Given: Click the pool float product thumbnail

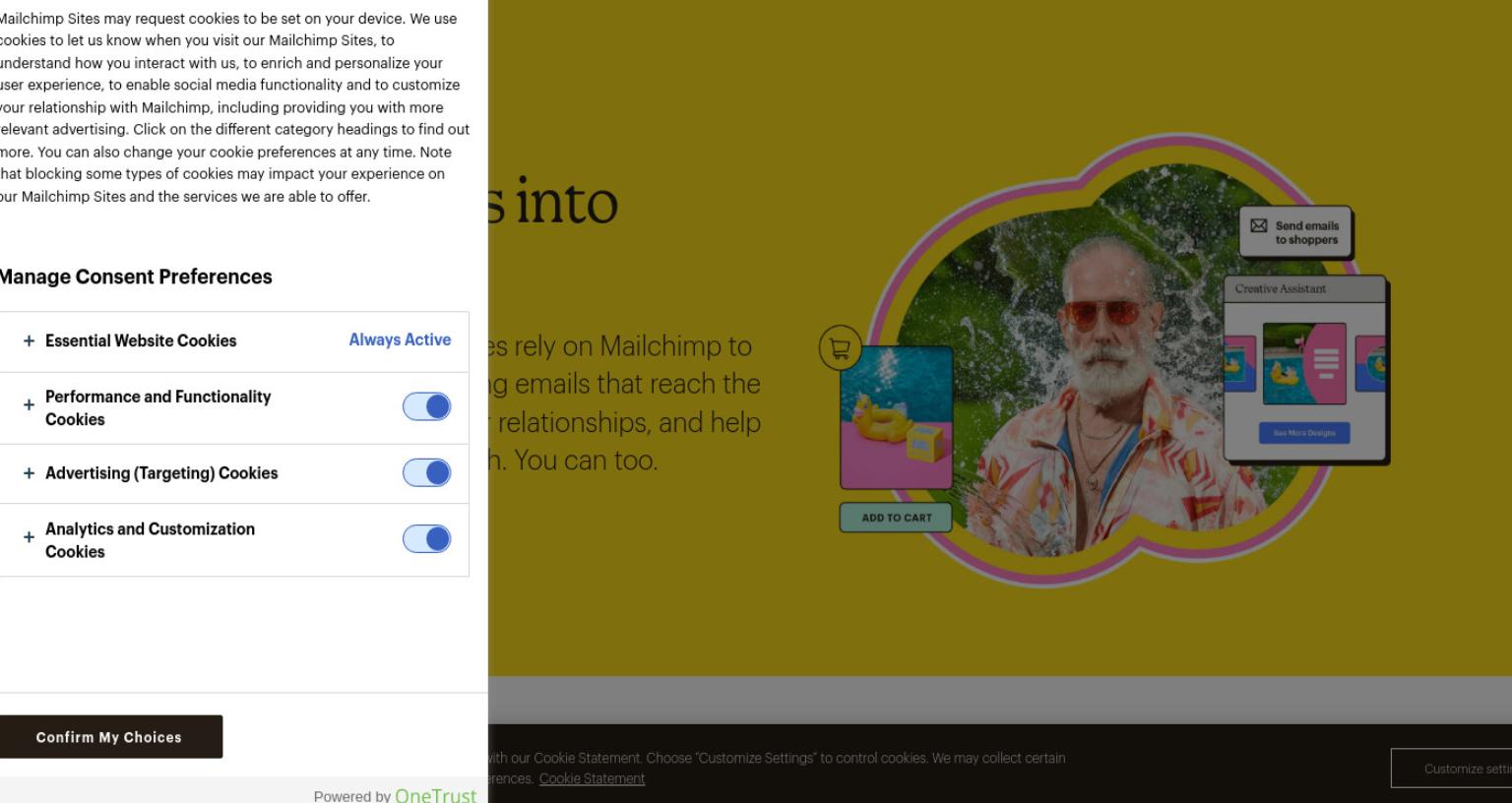Looking at the screenshot, I should pos(896,417).
